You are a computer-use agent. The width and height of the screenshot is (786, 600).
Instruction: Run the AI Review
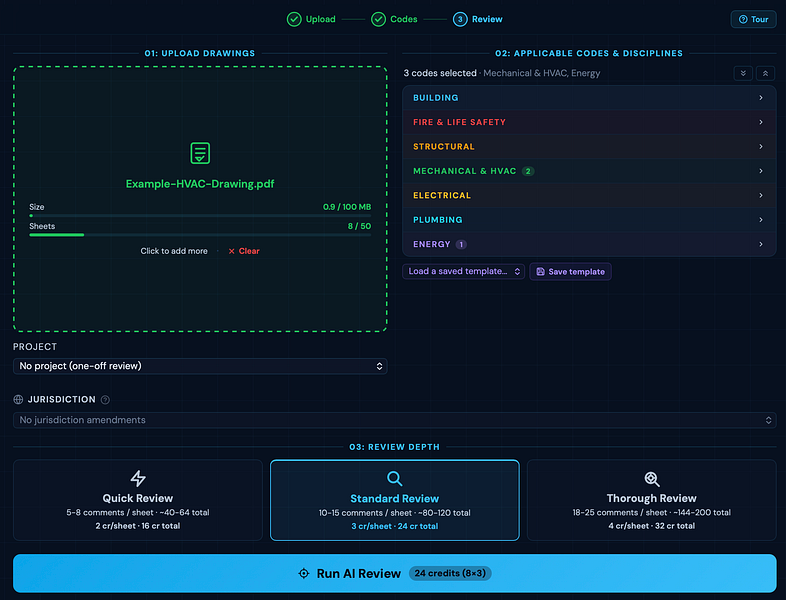[x=395, y=573]
